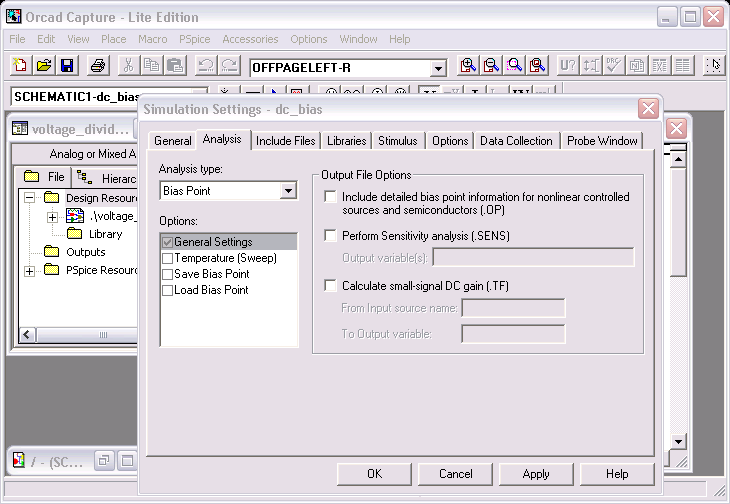Click the OK button
Viewport: 730px width, 504px height.
pos(374,474)
